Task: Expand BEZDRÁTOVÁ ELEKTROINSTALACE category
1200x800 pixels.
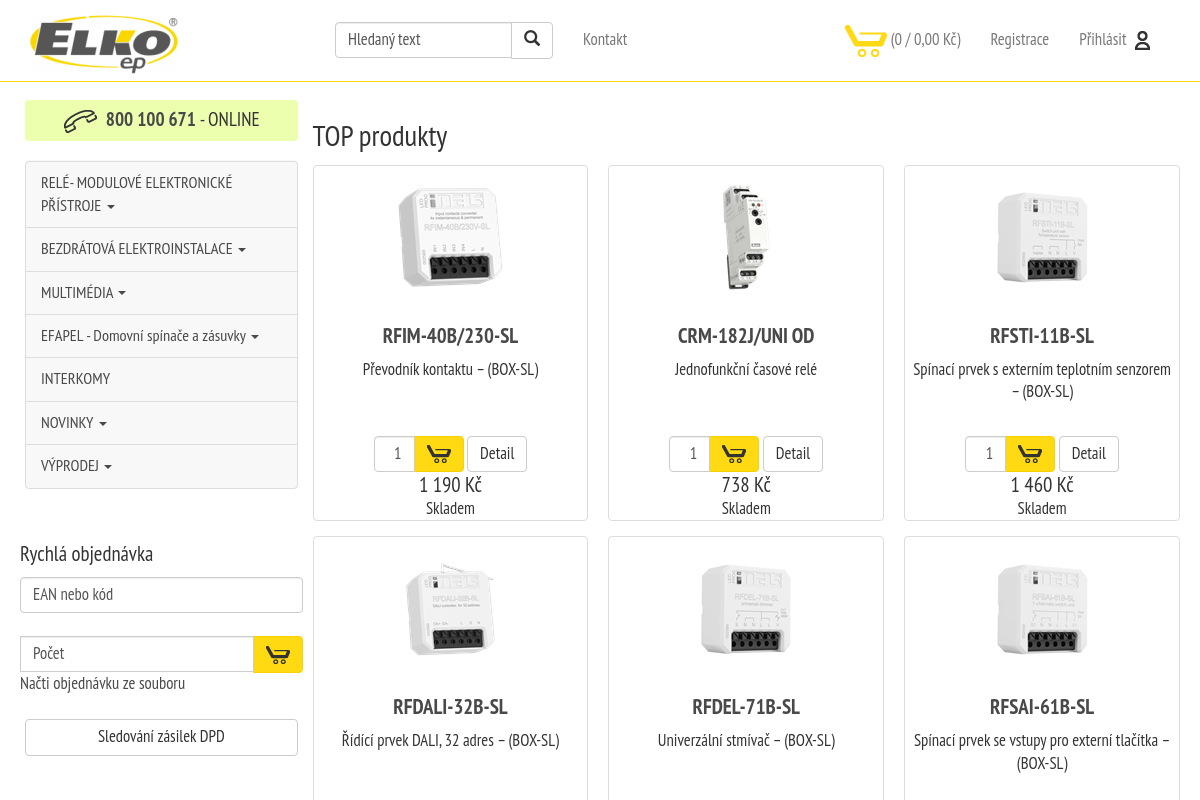Action: click(x=161, y=249)
